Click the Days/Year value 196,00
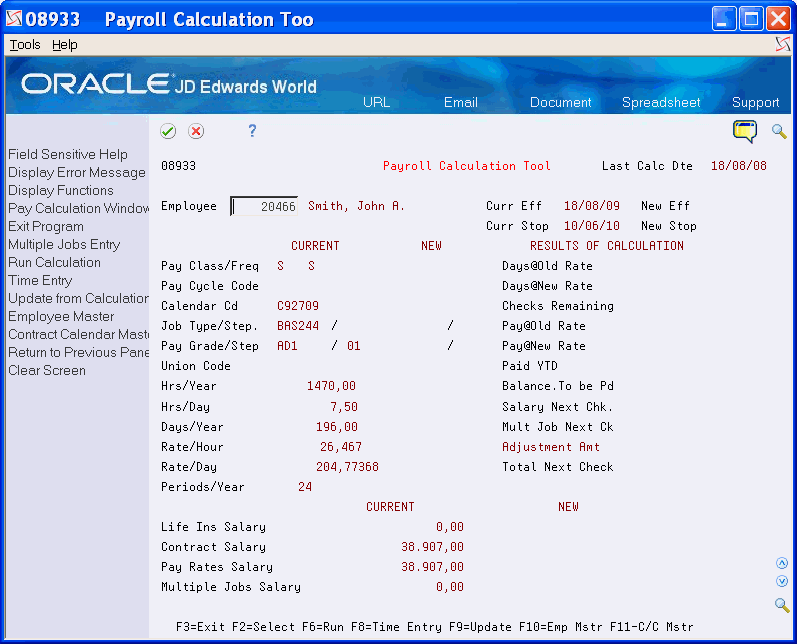This screenshot has height=644, width=797. coord(337,427)
